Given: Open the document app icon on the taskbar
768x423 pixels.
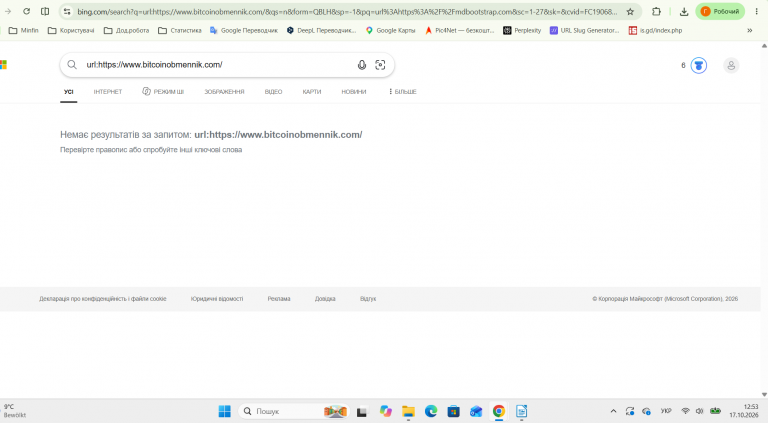Looking at the screenshot, I should [522, 411].
